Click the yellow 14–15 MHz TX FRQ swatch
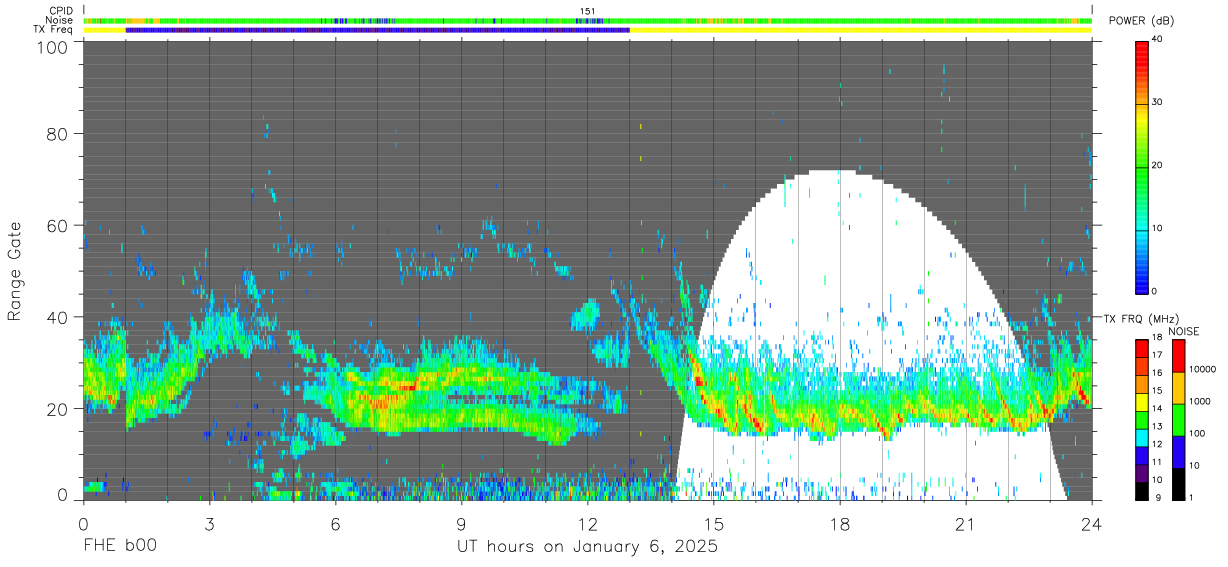 click(x=1142, y=400)
